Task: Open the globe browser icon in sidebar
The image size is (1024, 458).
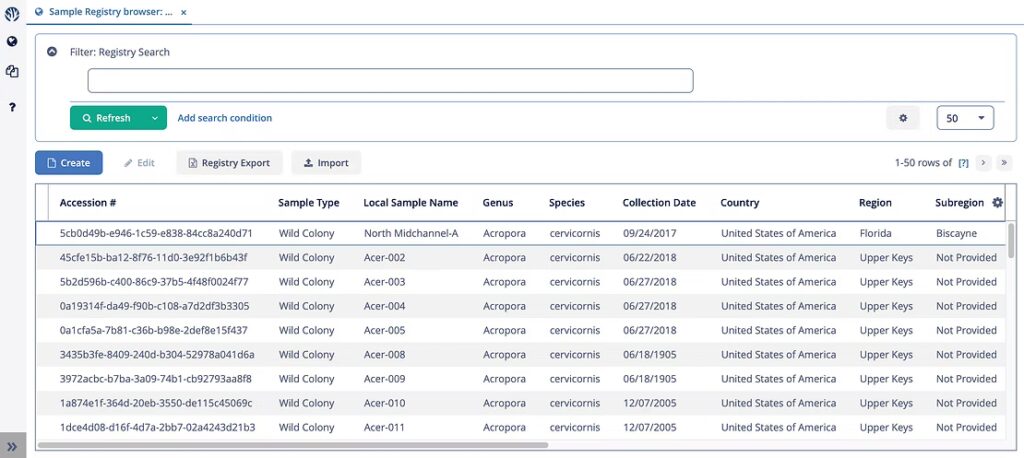Action: (12, 42)
